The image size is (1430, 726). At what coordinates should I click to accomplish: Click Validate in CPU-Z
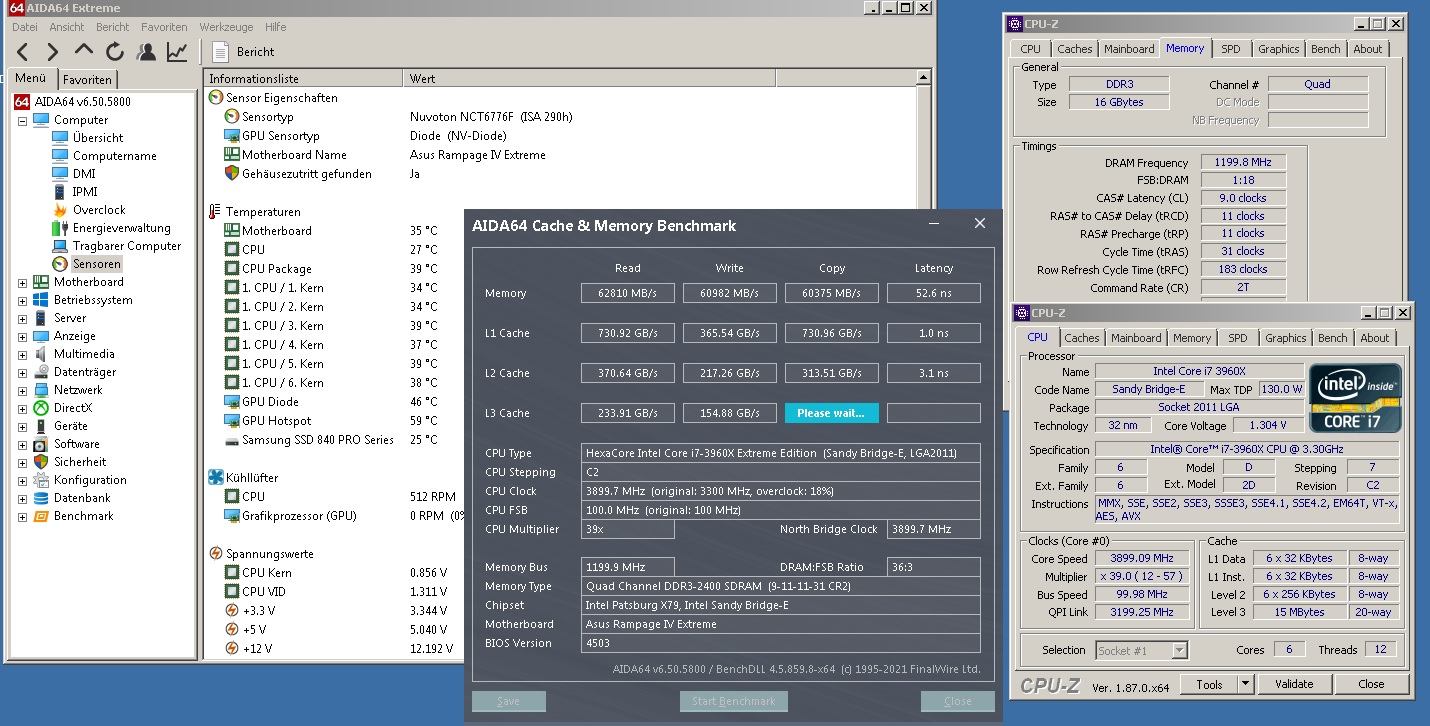[1294, 684]
